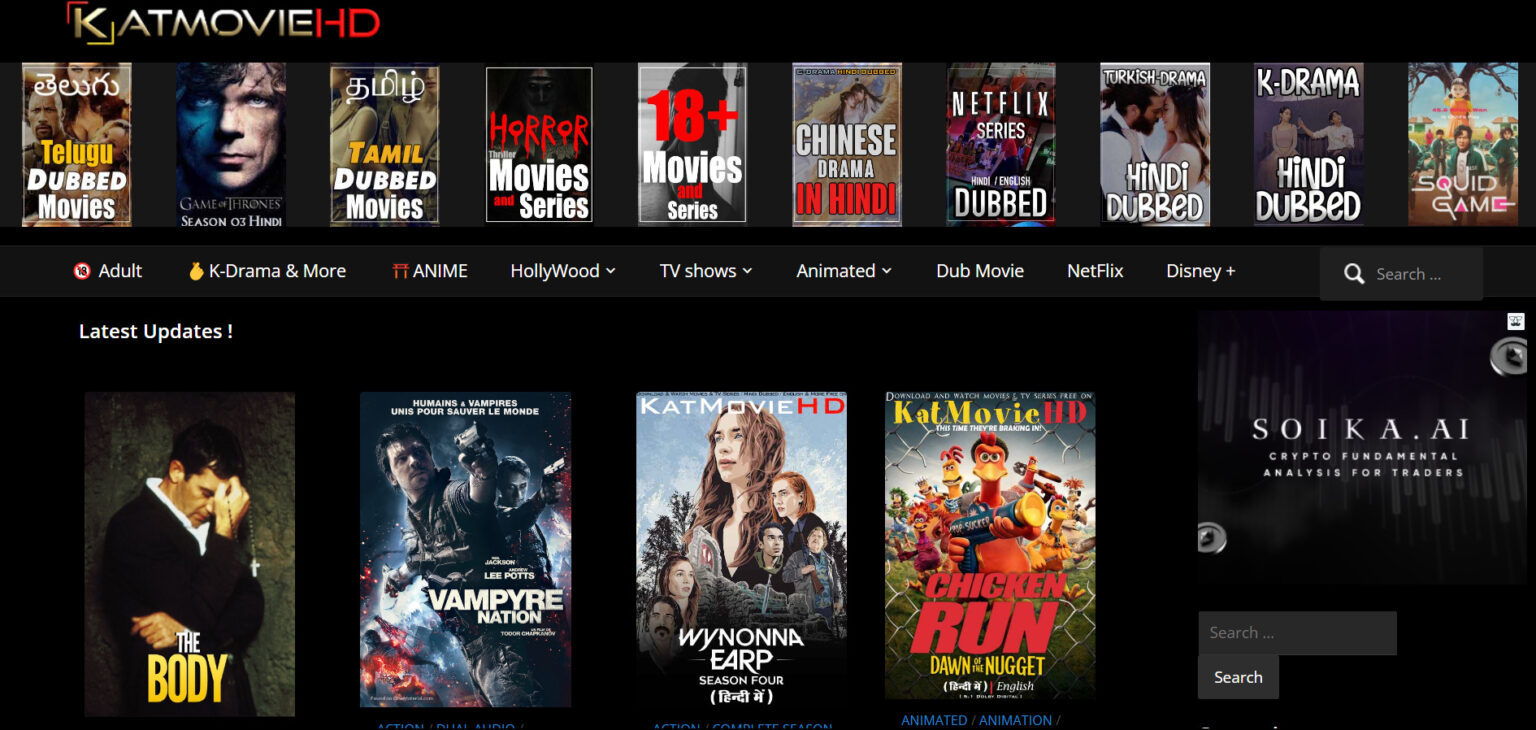Screen dimensions: 1536x730
Task: Open the HollyWood dropdown menu
Action: click(x=556, y=270)
